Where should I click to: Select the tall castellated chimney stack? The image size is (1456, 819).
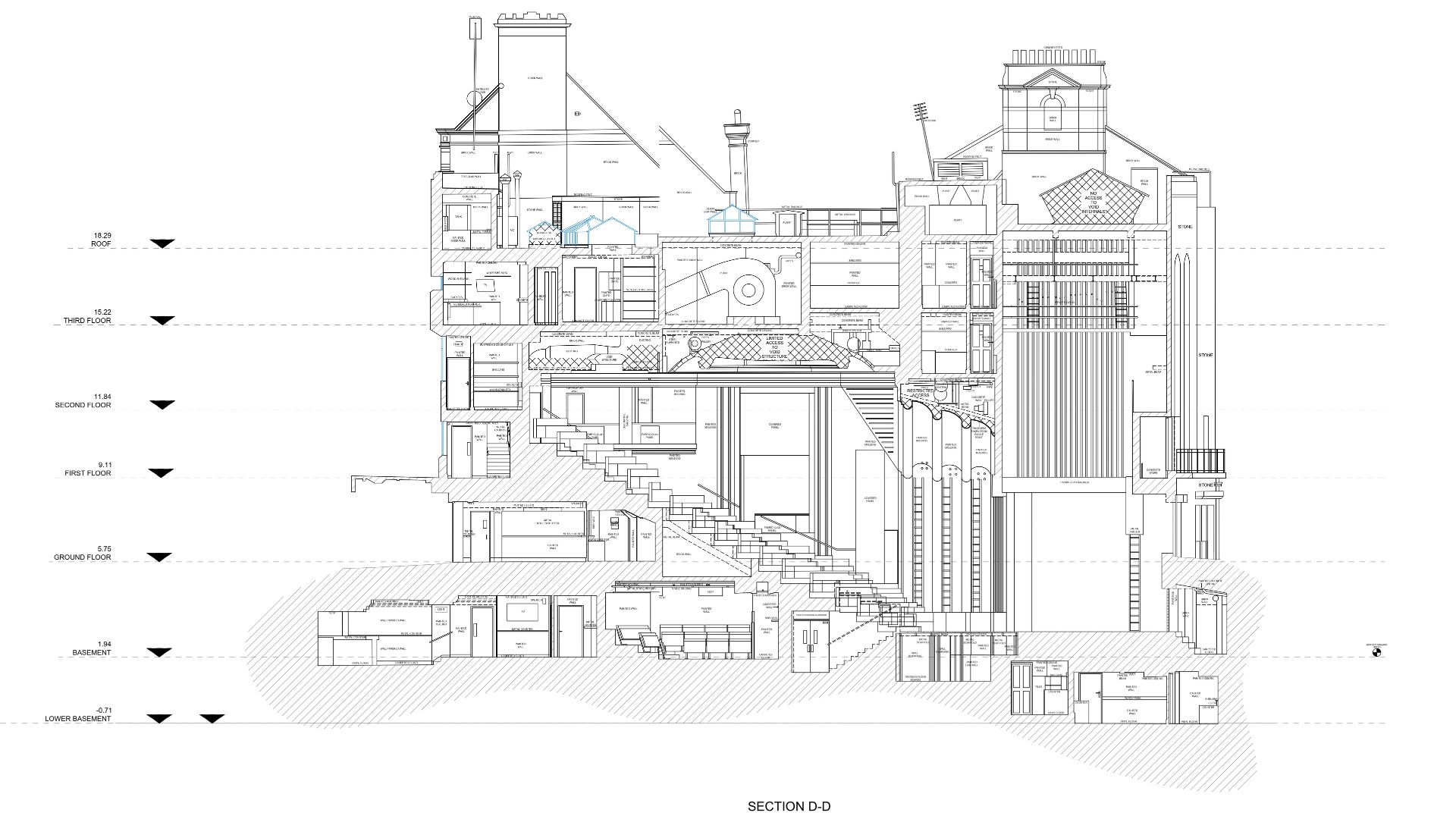tap(532, 70)
